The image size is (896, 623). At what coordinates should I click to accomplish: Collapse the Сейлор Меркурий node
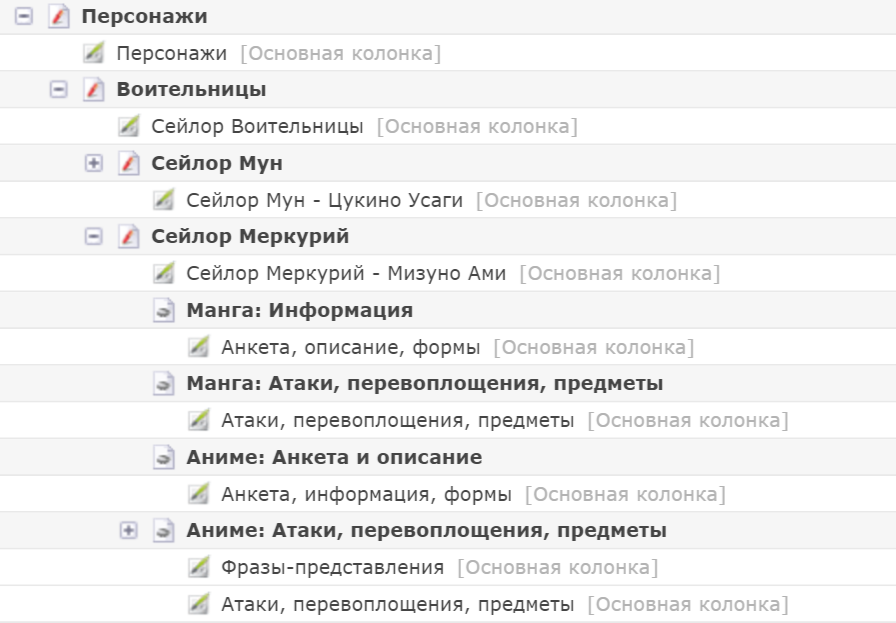coord(94,237)
